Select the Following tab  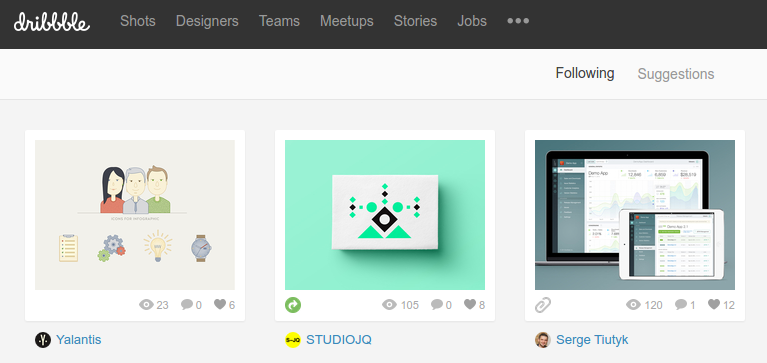pos(585,73)
